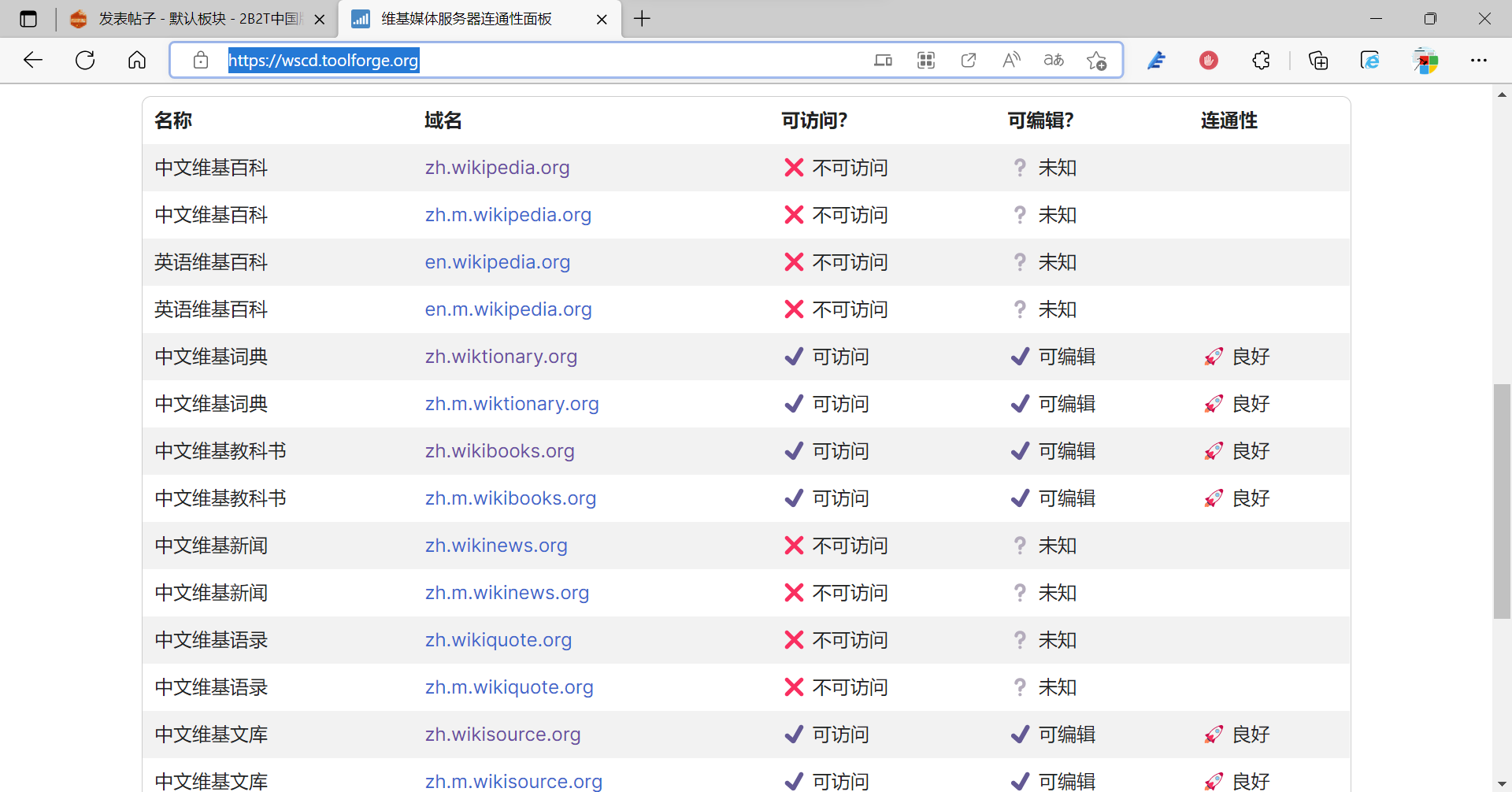Open zh.m.wikisource.org link
This screenshot has width=1512, height=792.
513,781
